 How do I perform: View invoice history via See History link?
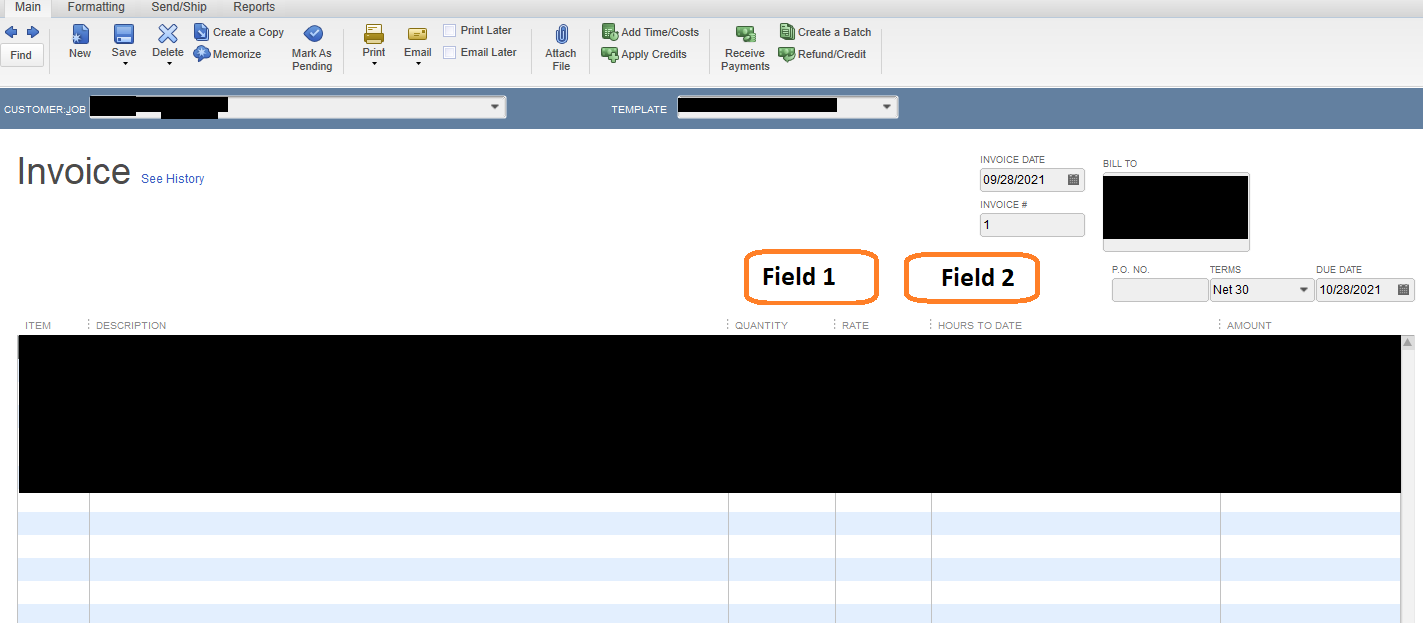(x=172, y=179)
